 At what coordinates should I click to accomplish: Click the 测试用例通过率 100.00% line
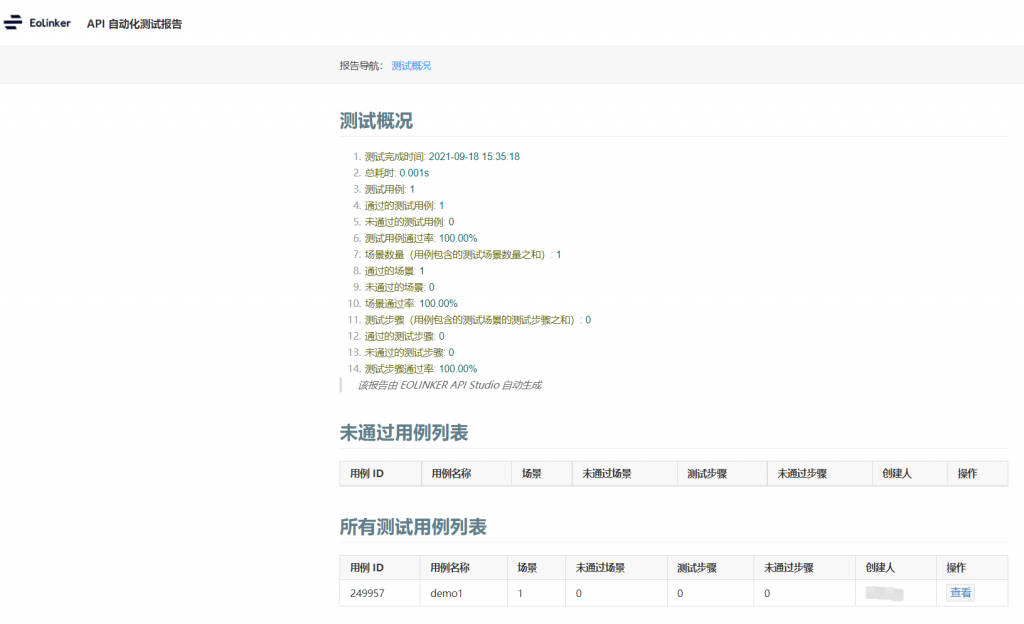421,238
